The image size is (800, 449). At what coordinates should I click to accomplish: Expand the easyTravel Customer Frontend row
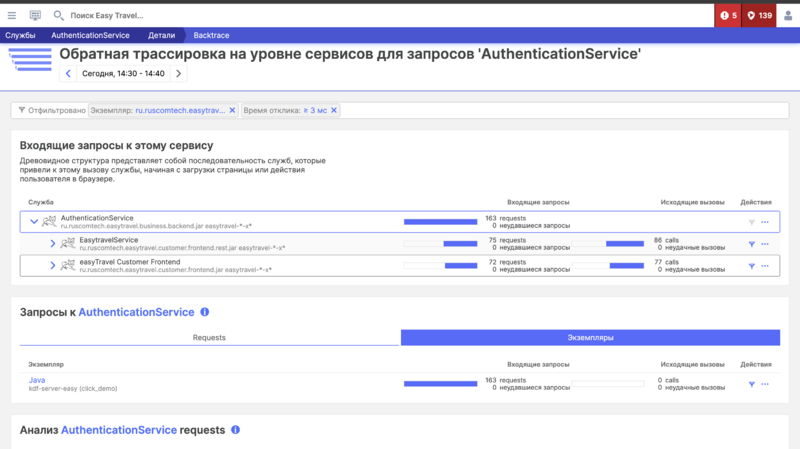pos(53,265)
